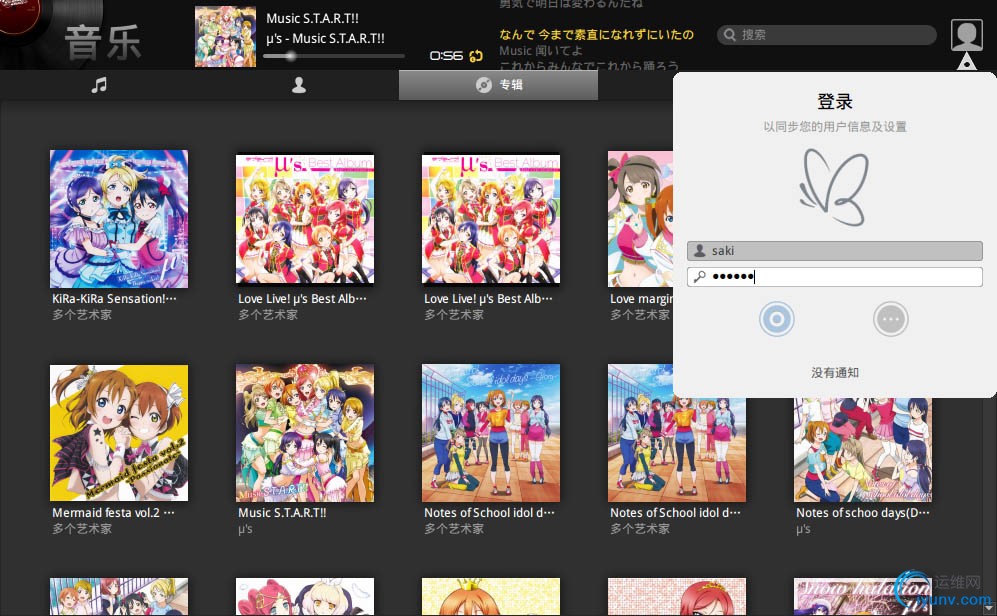997x616 pixels.
Task: Open the Music S.T.A.R.T!! album cover in grid
Action: pyautogui.click(x=305, y=432)
